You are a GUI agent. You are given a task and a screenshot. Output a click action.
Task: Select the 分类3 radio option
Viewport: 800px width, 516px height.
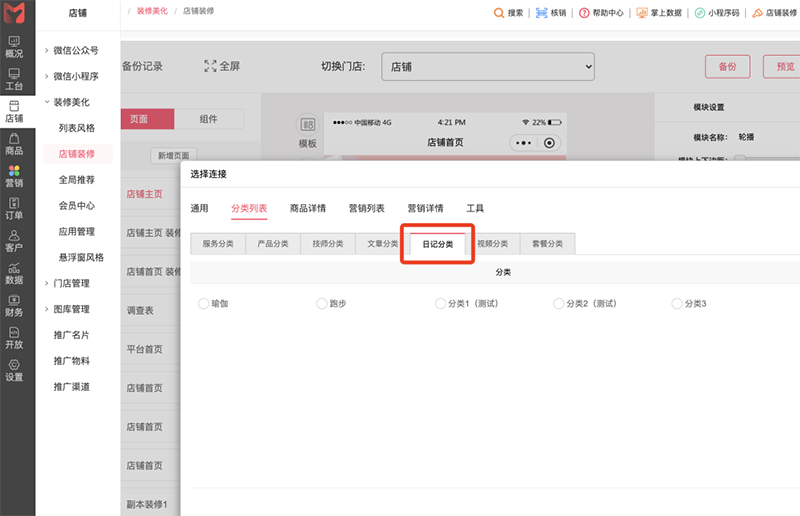[x=678, y=303]
